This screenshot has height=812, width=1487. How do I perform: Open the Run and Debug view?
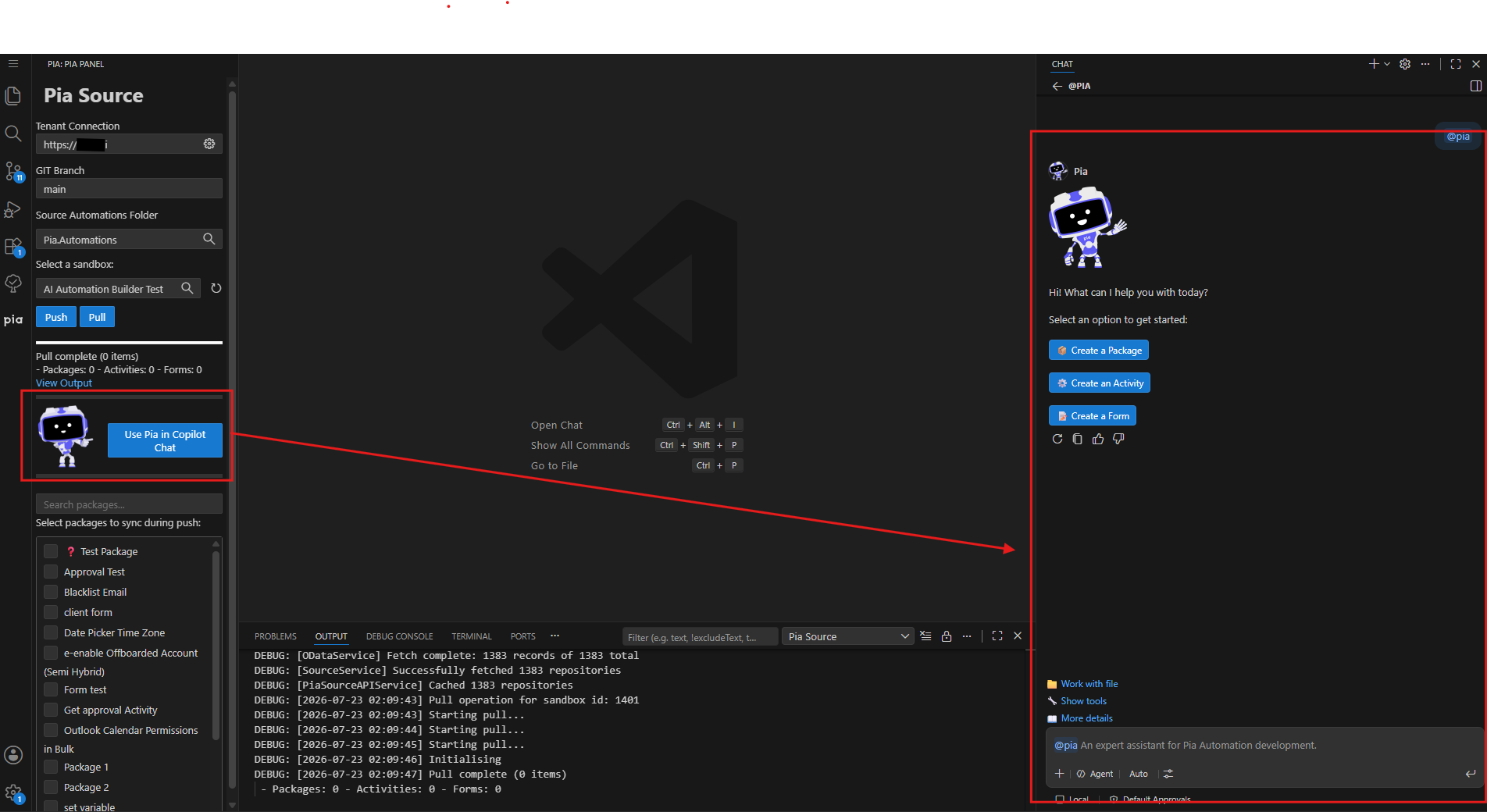tap(13, 209)
